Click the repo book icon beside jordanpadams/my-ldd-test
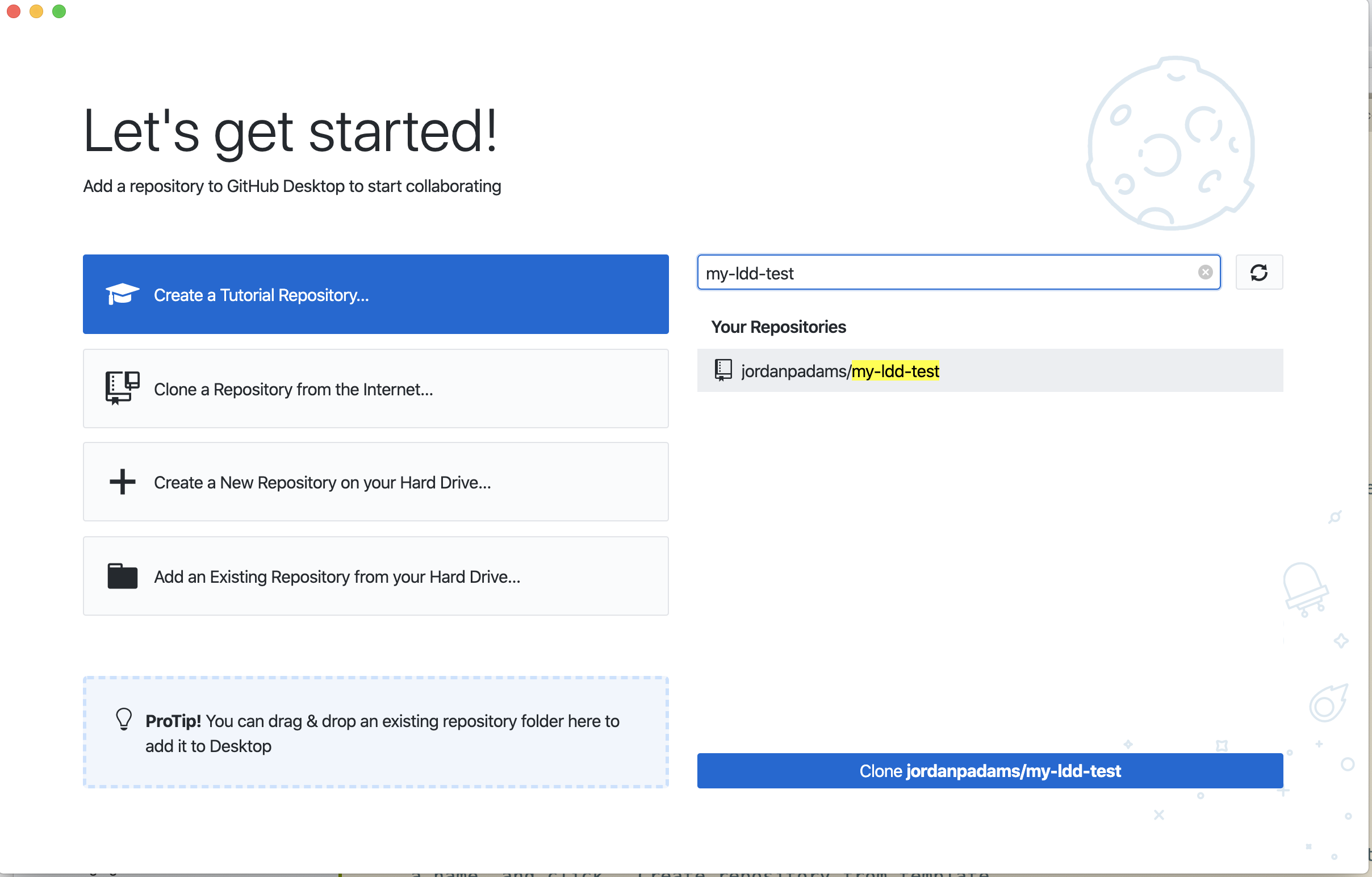1372x877 pixels. (x=723, y=370)
